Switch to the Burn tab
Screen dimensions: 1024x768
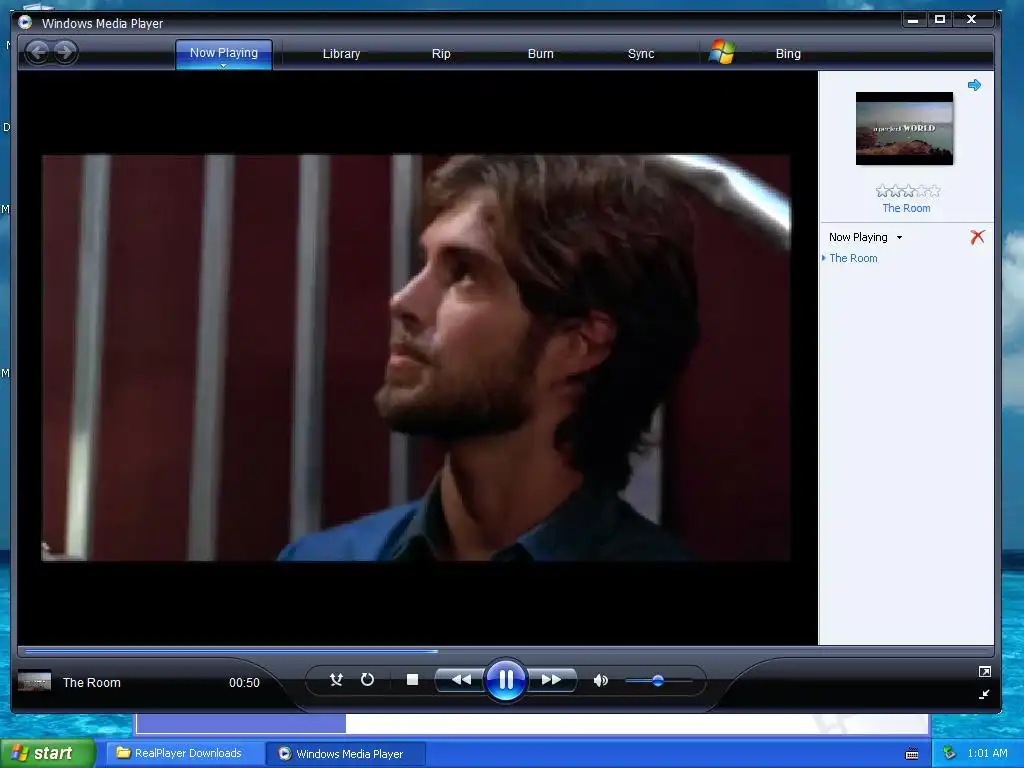(x=540, y=54)
